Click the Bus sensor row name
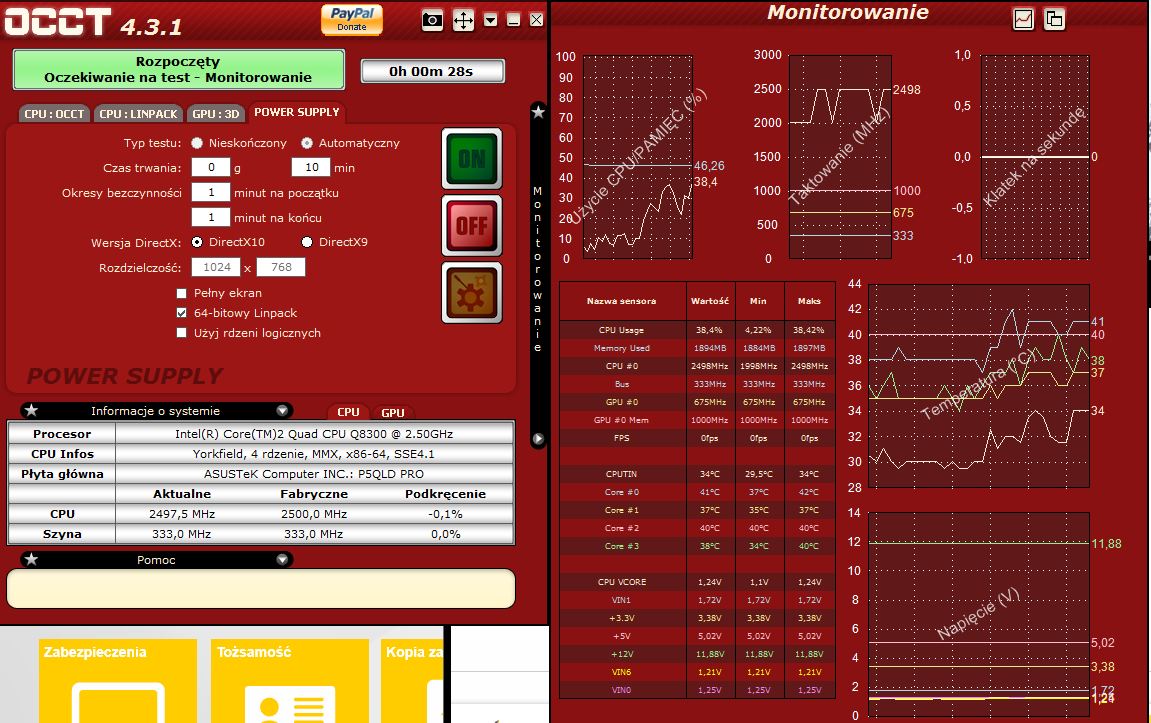The width and height of the screenshot is (1151, 723). [621, 384]
